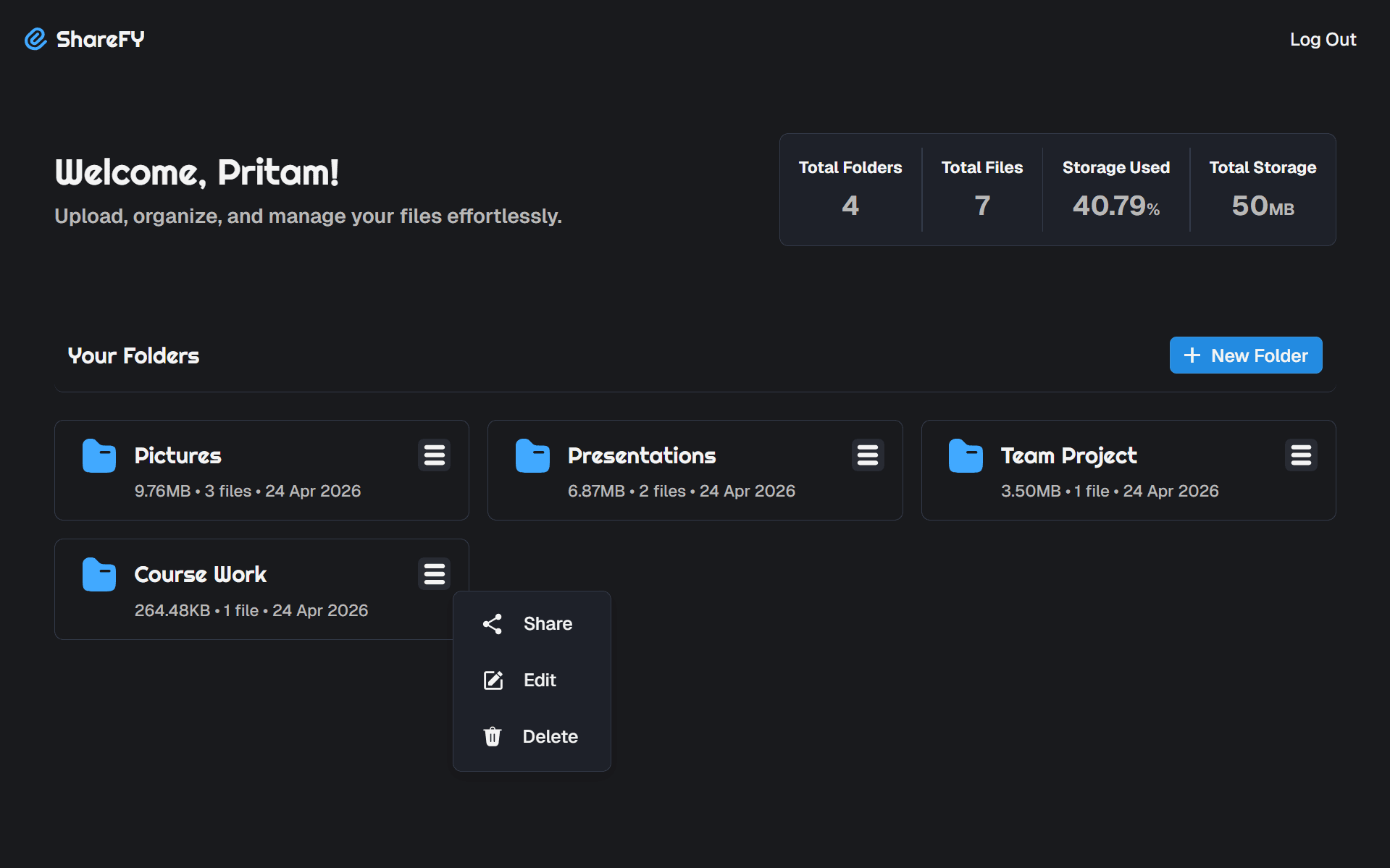Open the Presentations folder title
The image size is (1390, 868).
(x=642, y=455)
